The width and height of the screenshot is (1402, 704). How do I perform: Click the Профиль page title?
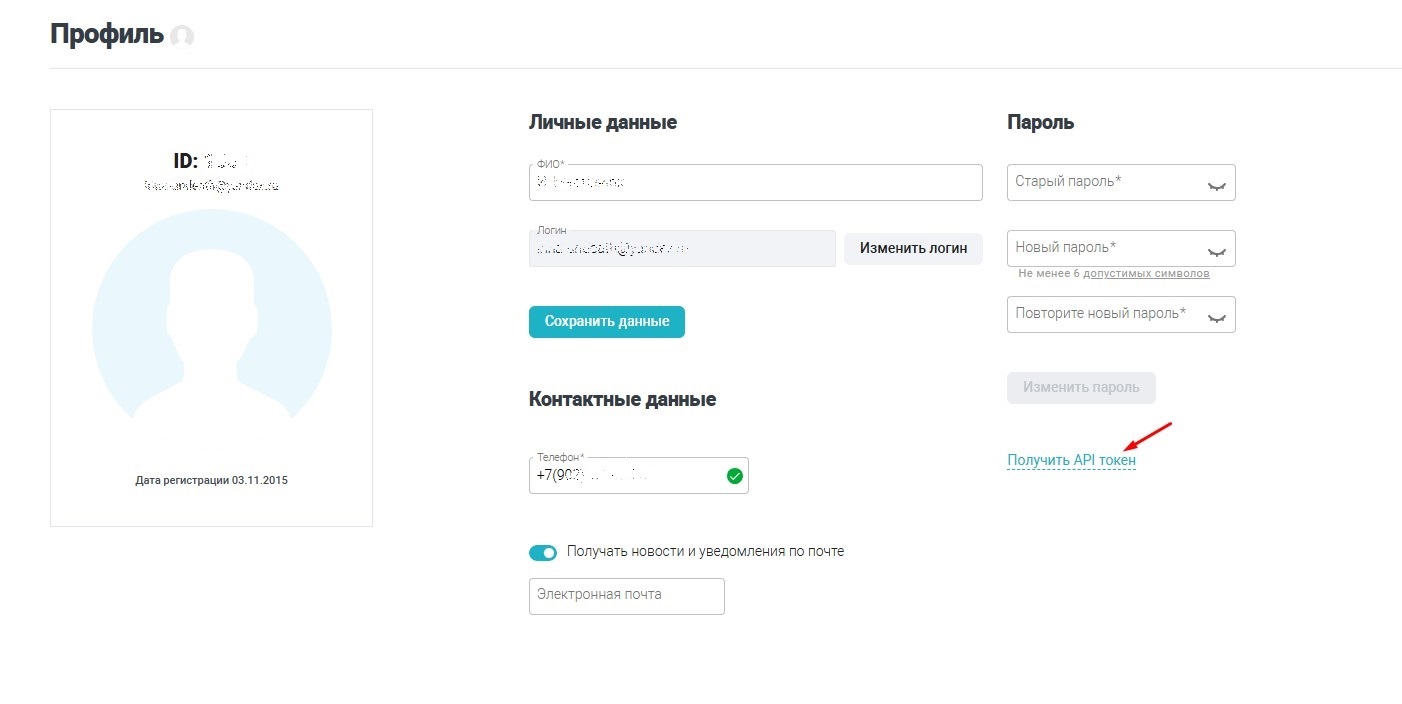(106, 35)
